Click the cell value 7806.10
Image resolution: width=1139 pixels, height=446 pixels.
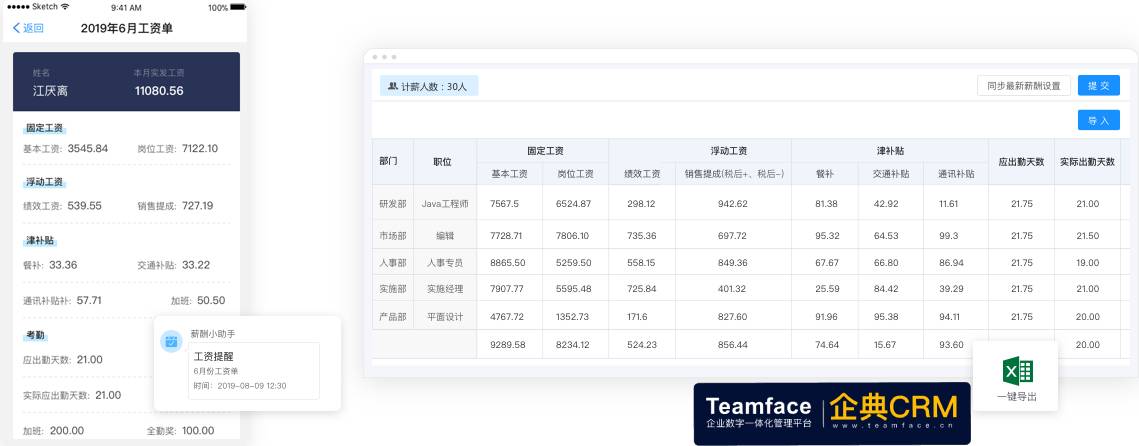pos(572,236)
